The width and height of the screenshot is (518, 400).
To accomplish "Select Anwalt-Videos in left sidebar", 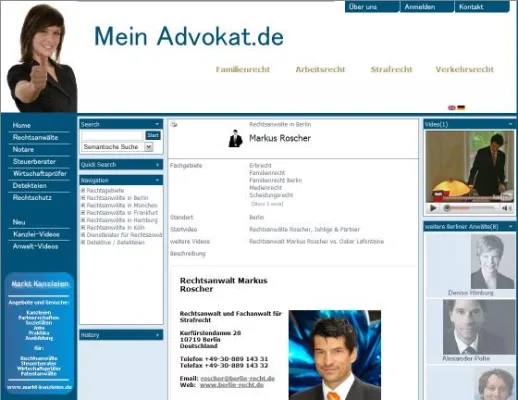I will (x=35, y=246).
